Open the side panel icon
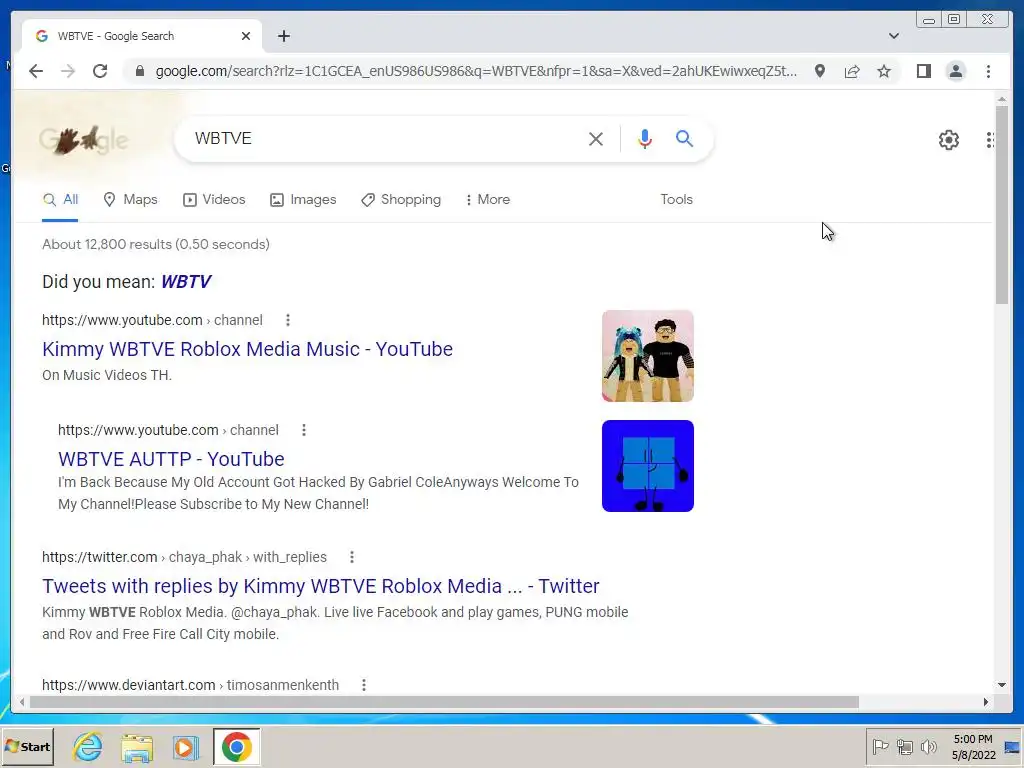 pyautogui.click(x=923, y=71)
